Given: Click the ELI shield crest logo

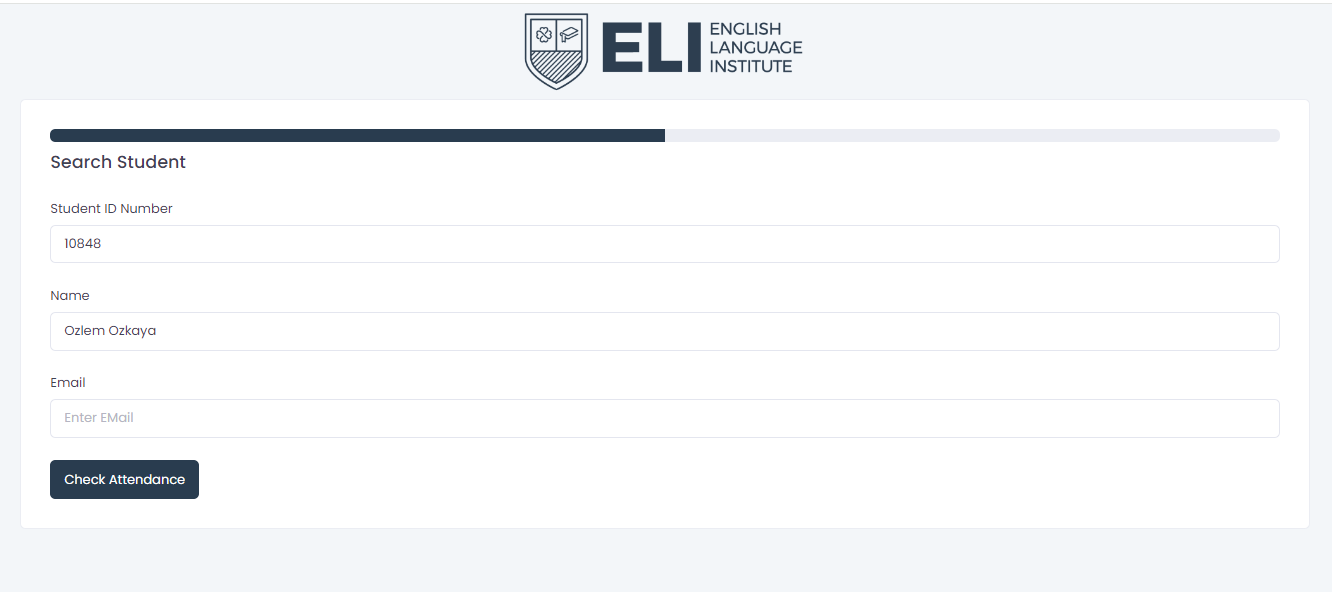Looking at the screenshot, I should tap(556, 50).
